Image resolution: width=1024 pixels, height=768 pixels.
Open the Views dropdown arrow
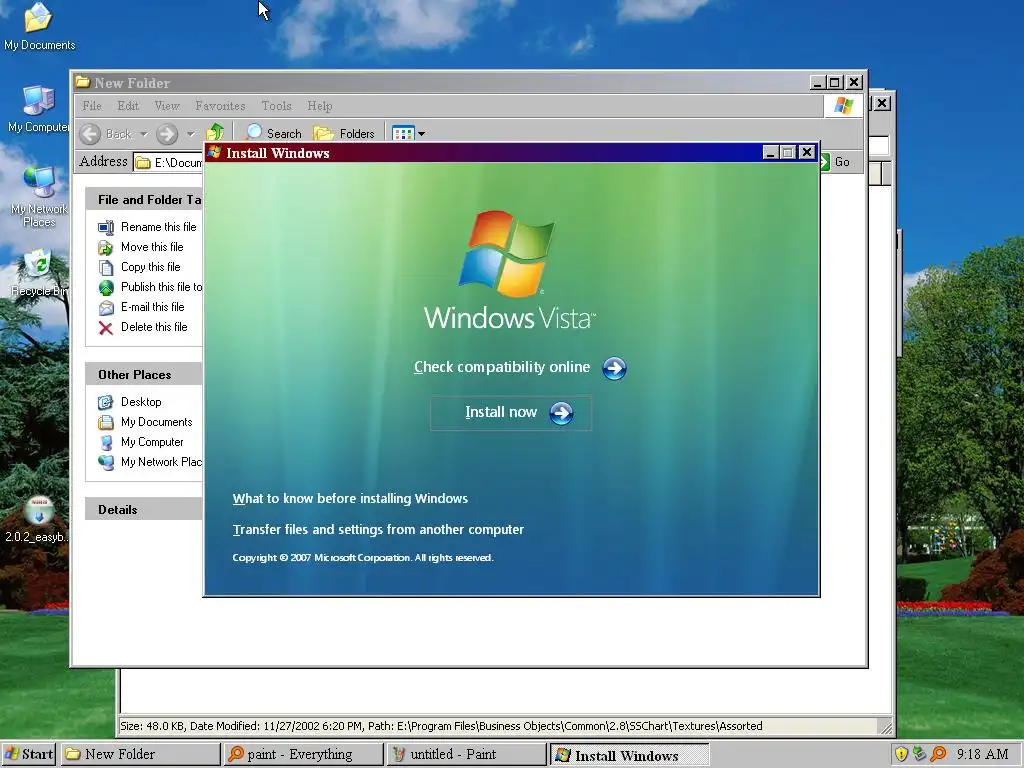(x=421, y=134)
